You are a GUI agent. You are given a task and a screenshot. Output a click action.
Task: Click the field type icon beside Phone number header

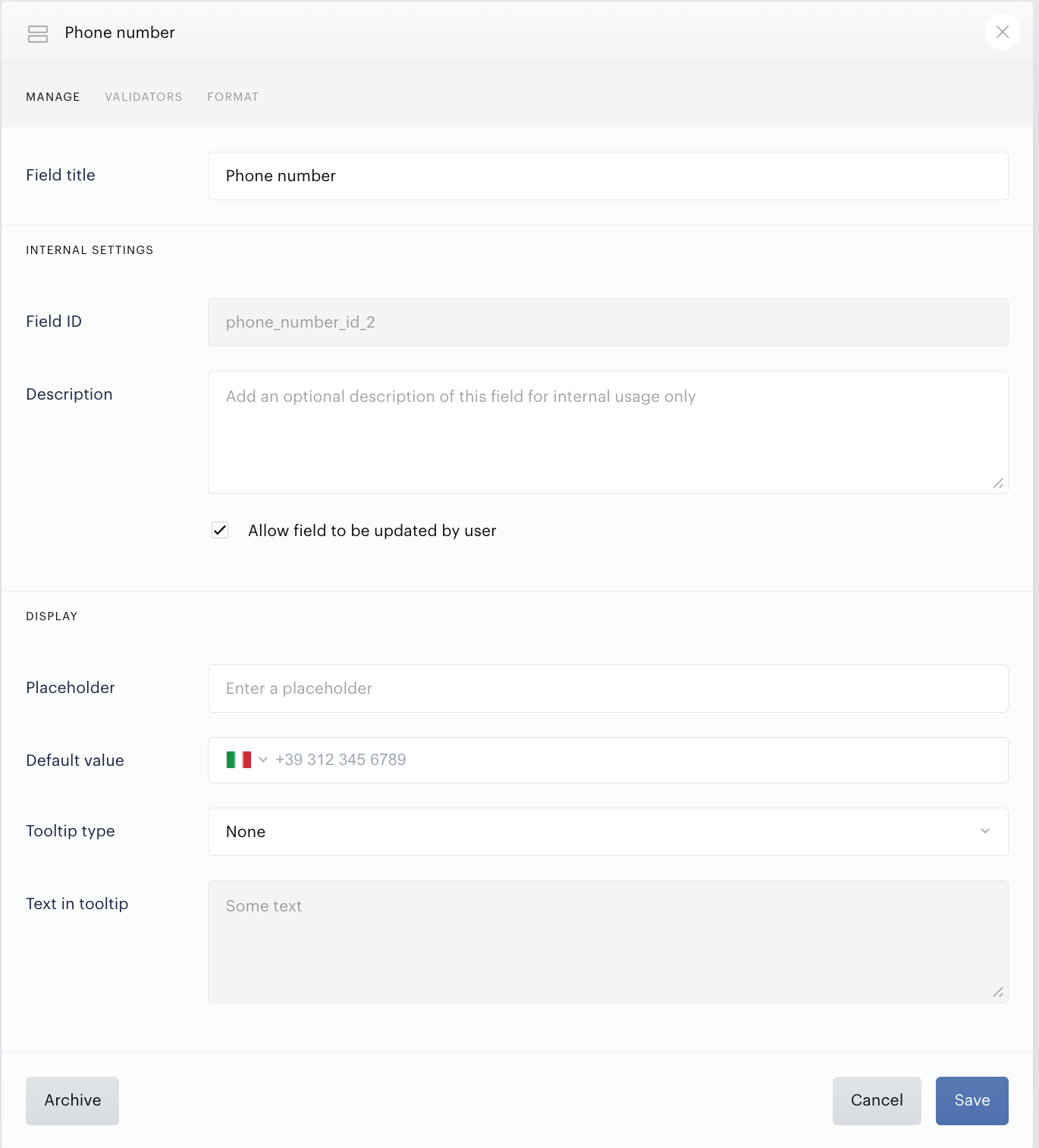[38, 33]
